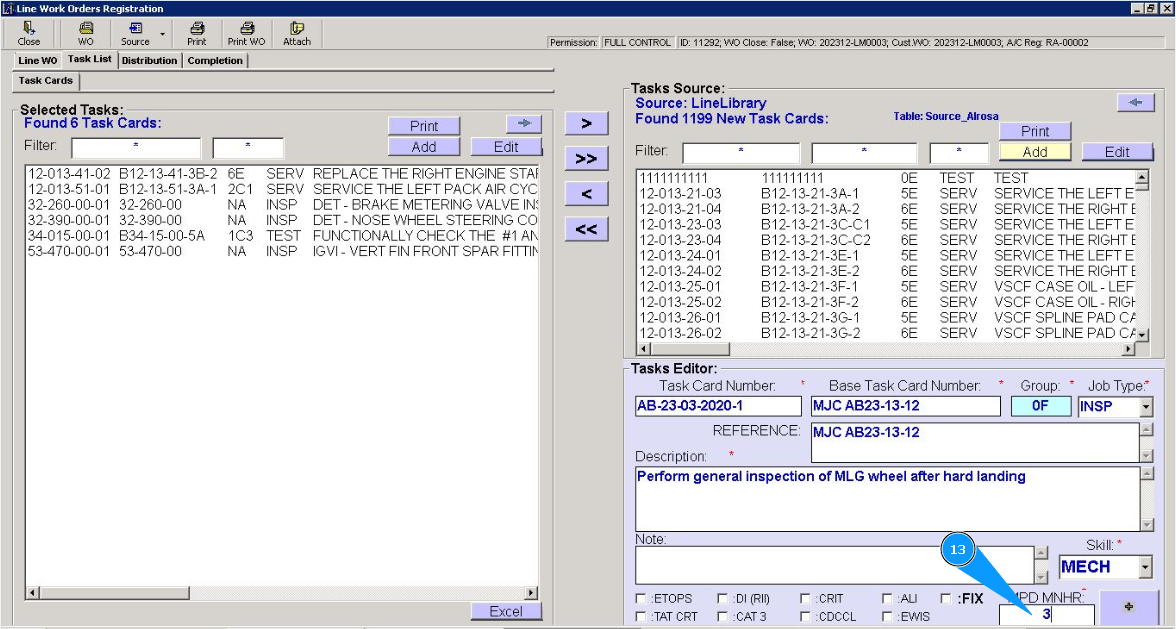Switch to the Distribution tab
1176x629 pixels.
(x=149, y=61)
